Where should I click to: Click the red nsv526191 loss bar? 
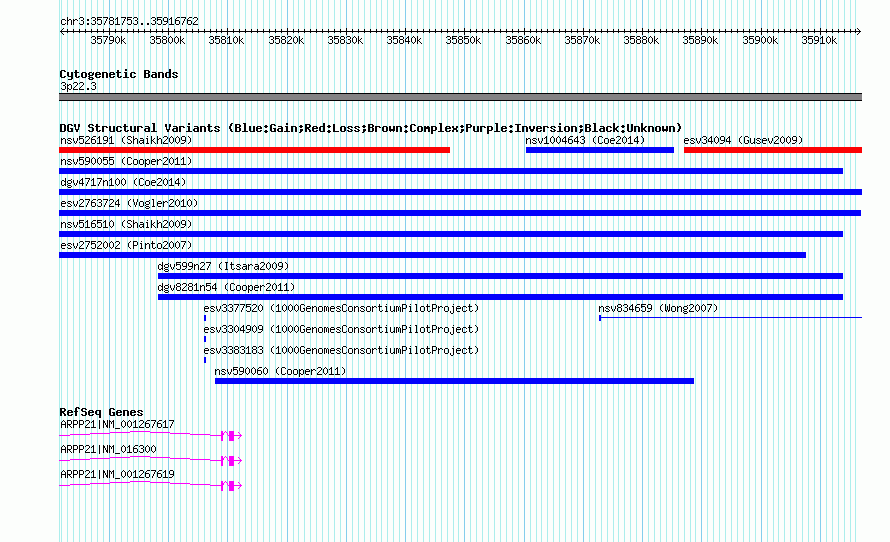tap(254, 150)
